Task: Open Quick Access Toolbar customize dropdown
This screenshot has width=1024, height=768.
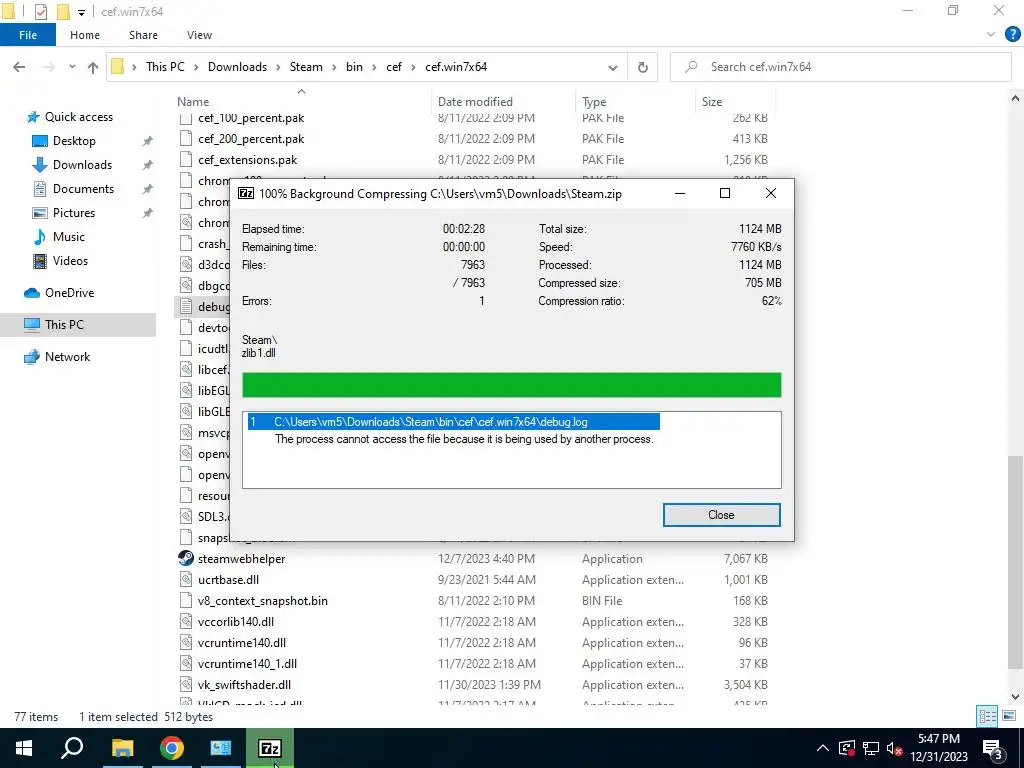Action: [81, 12]
